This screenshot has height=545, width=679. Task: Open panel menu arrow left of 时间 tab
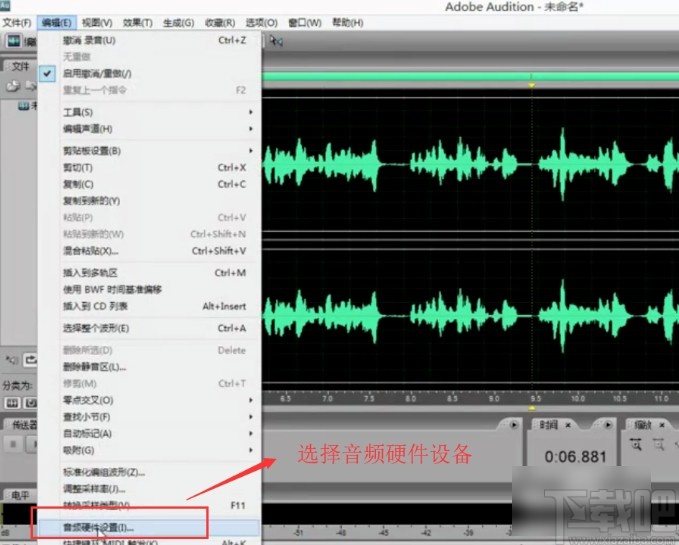click(x=514, y=425)
